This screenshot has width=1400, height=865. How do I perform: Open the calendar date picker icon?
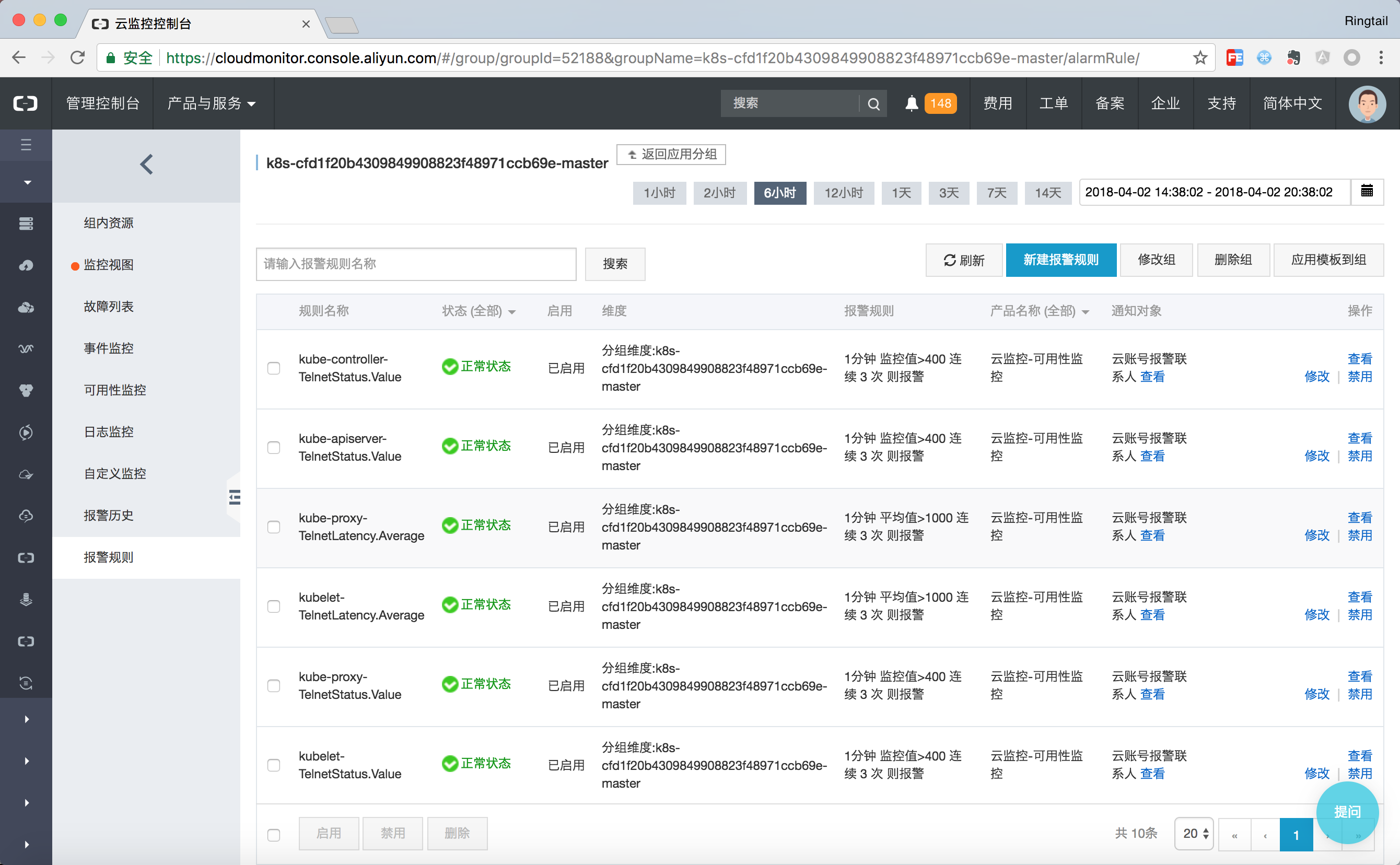(1366, 192)
